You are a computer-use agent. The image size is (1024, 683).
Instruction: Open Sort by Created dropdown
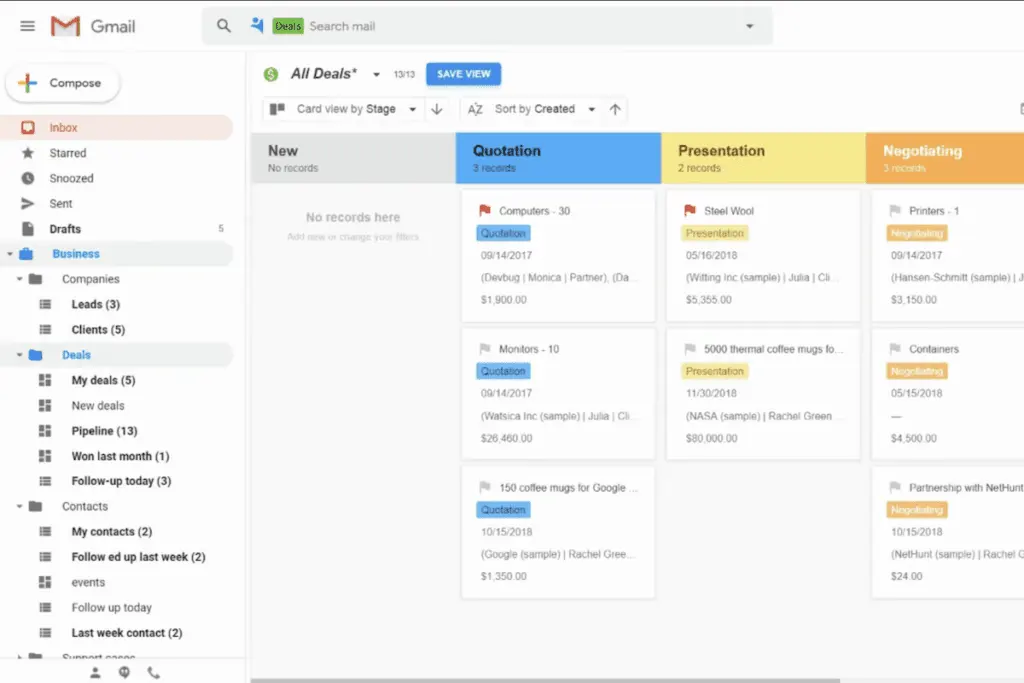pyautogui.click(x=592, y=109)
